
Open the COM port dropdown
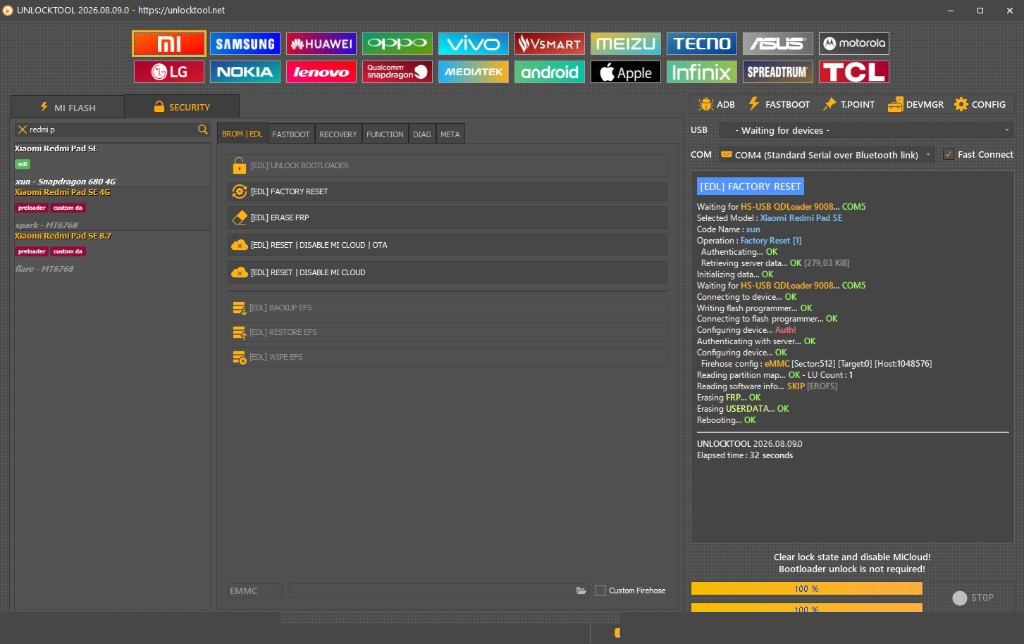[x=825, y=155]
